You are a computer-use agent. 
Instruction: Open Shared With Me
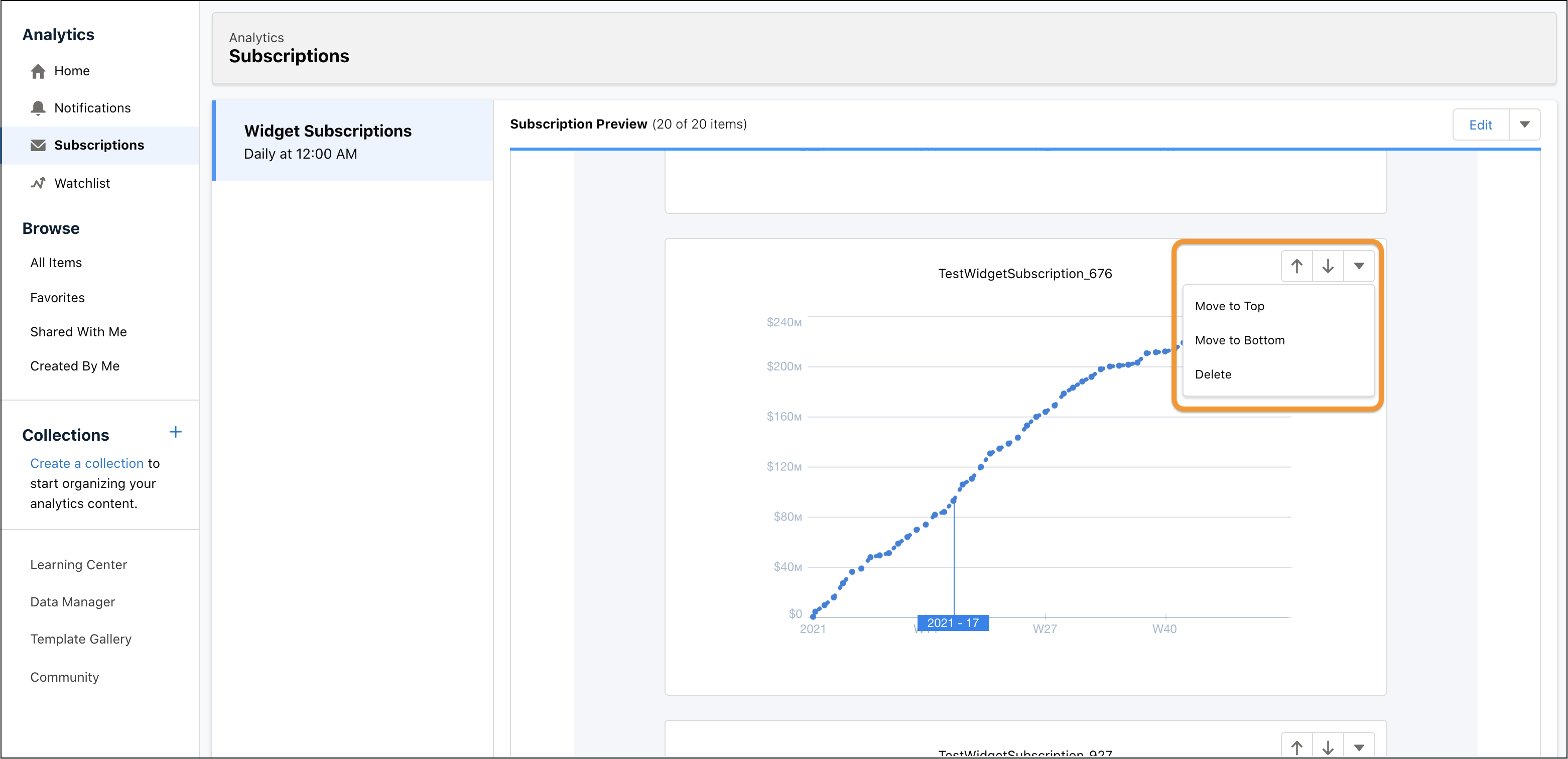(x=78, y=332)
